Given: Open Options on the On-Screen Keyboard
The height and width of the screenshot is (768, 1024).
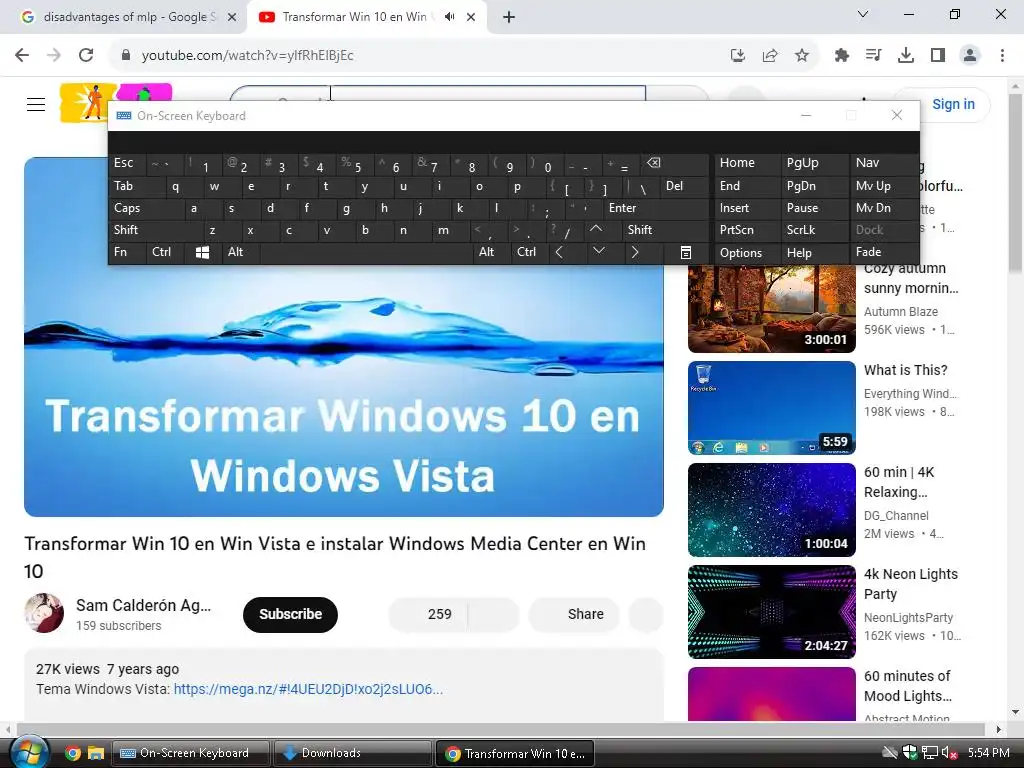Looking at the screenshot, I should pyautogui.click(x=747, y=253).
